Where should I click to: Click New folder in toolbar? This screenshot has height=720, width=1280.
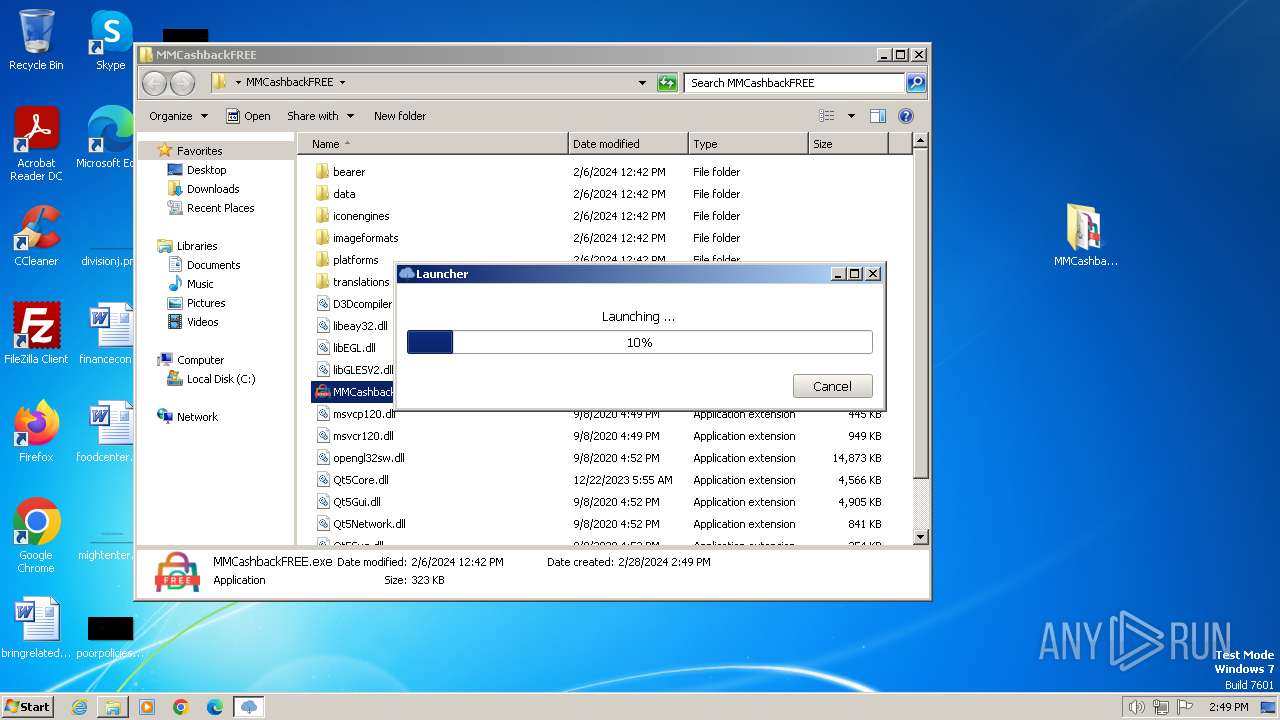pyautogui.click(x=400, y=116)
